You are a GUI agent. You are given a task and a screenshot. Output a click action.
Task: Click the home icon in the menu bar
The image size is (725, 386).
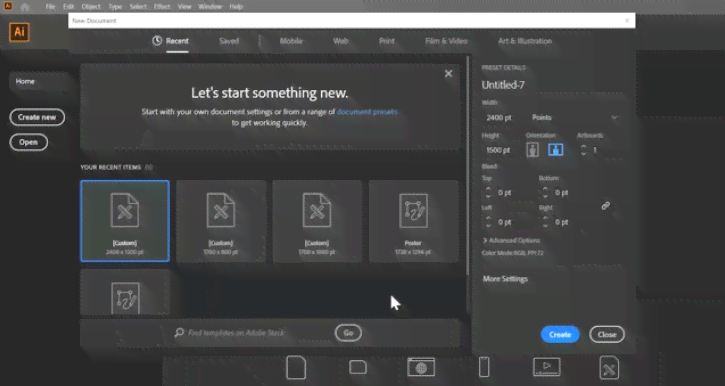coord(25,7)
